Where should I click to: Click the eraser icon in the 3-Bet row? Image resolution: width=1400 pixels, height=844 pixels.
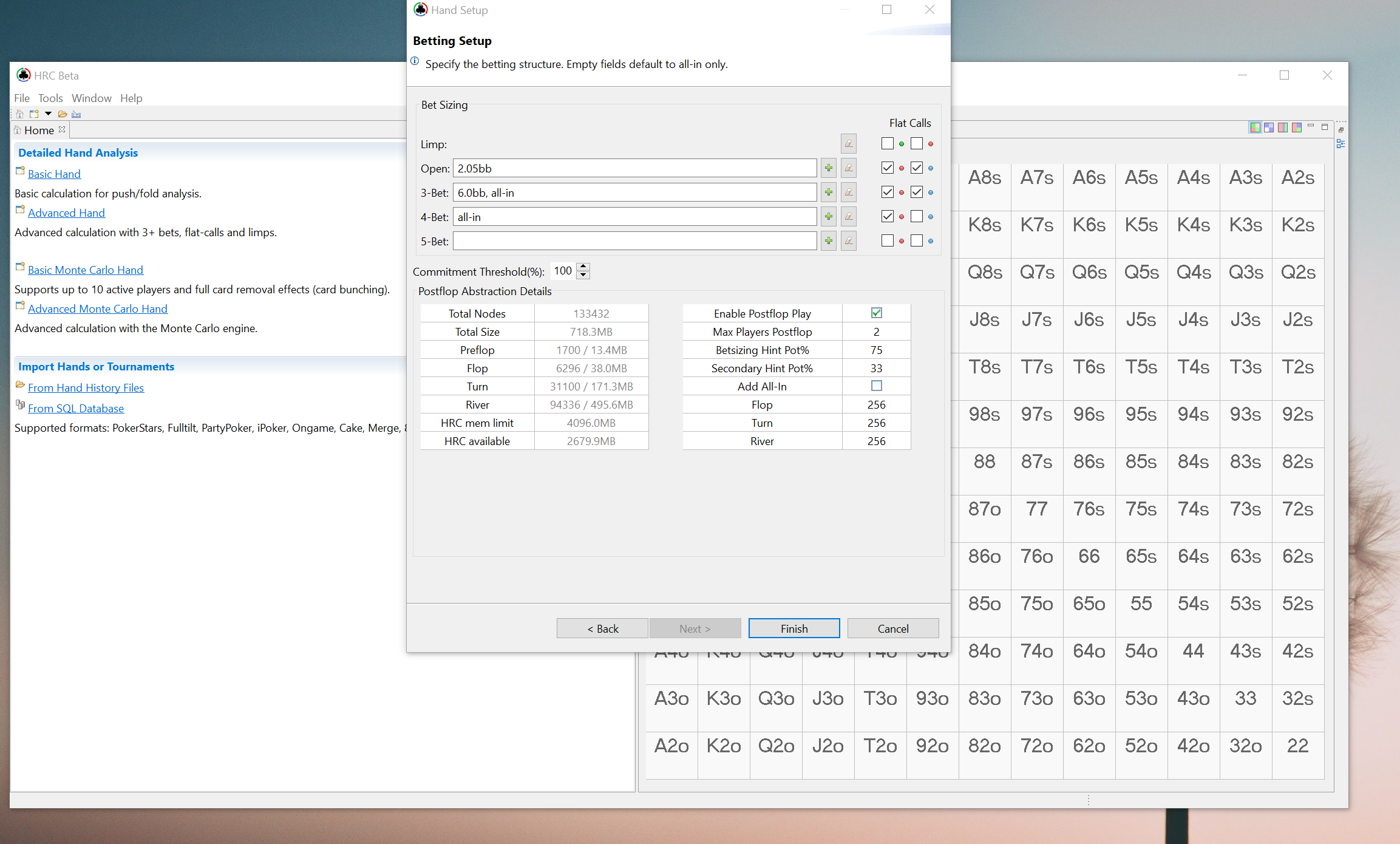[x=849, y=192]
